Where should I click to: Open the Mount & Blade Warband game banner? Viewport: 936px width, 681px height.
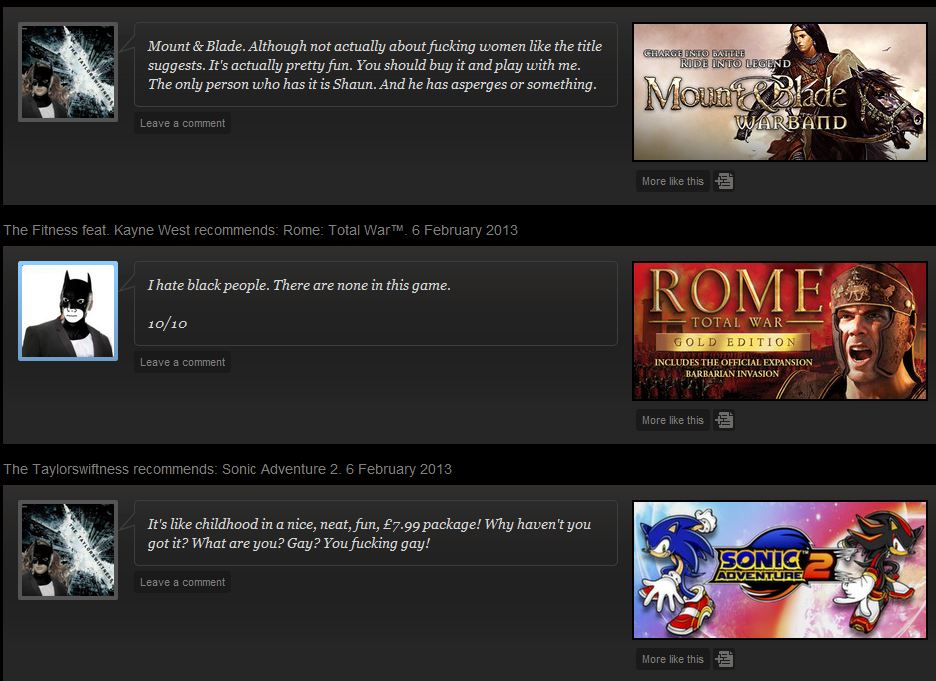tap(780, 92)
